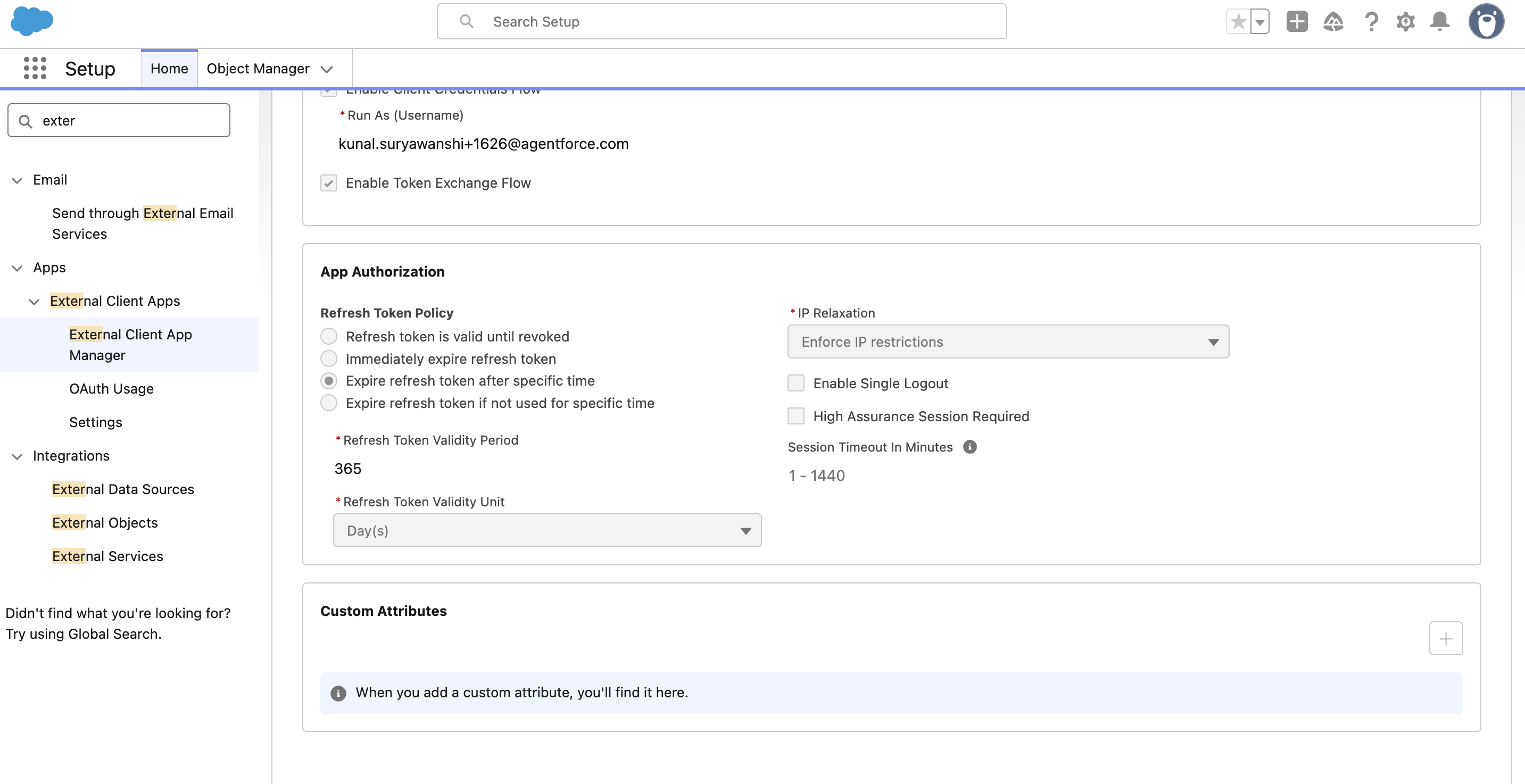Open the Setup gear menu
Screen dimensions: 1525x784
coord(1405,22)
